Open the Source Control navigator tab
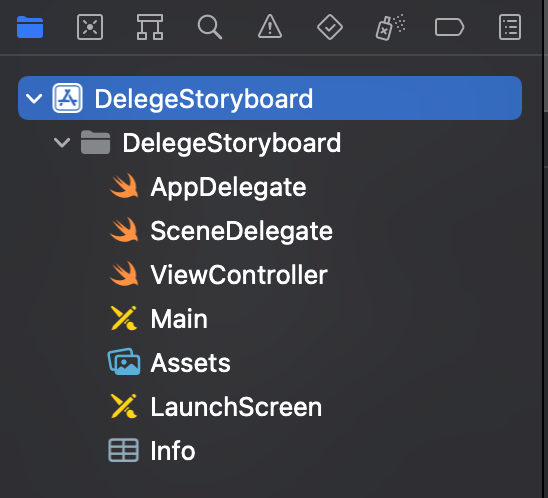Viewport: 548px width, 498px height. click(90, 27)
